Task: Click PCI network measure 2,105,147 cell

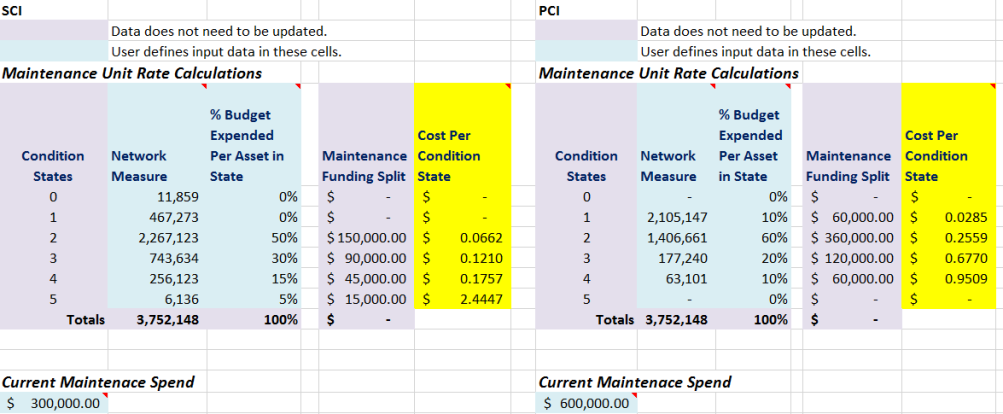Action: [x=676, y=217]
